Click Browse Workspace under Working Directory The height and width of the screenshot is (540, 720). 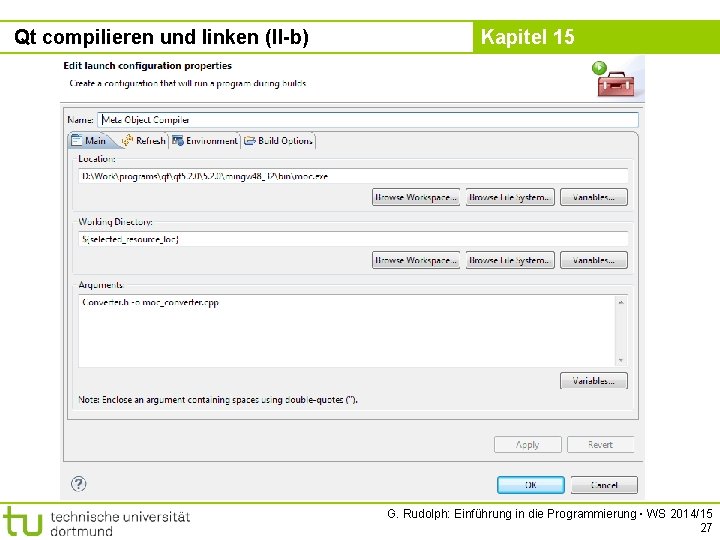[416, 260]
